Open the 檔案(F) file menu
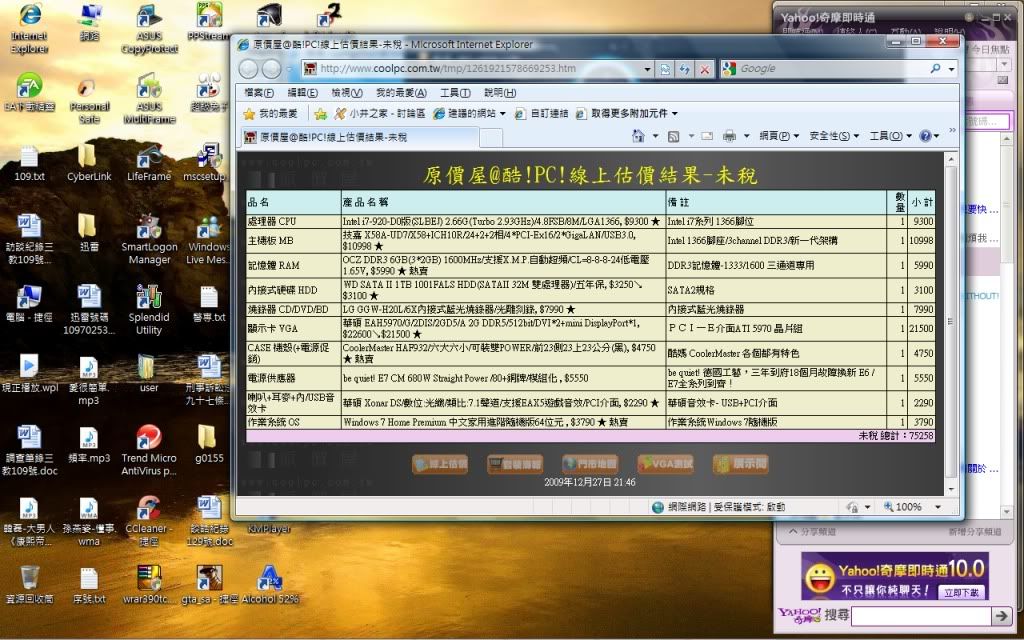This screenshot has width=1024, height=640. pos(260,93)
